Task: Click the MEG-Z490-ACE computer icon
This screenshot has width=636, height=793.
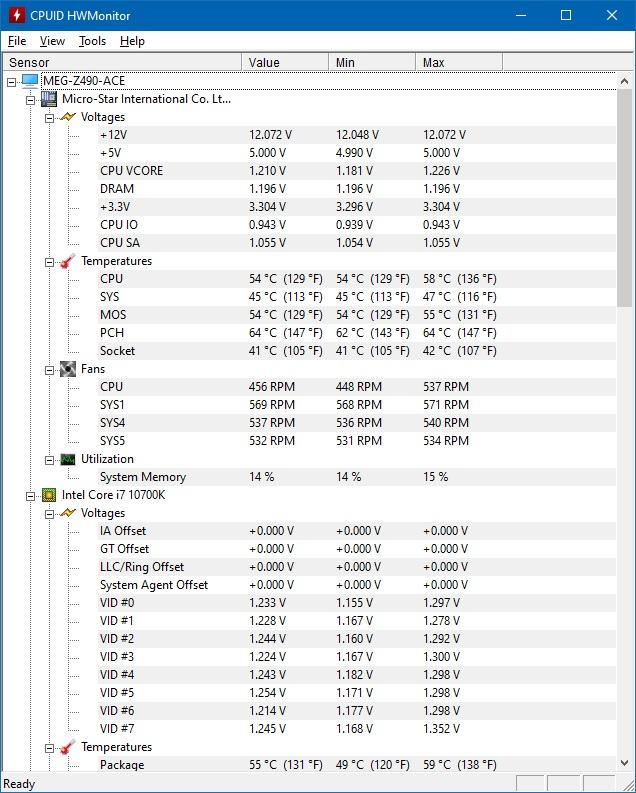Action: coord(30,81)
